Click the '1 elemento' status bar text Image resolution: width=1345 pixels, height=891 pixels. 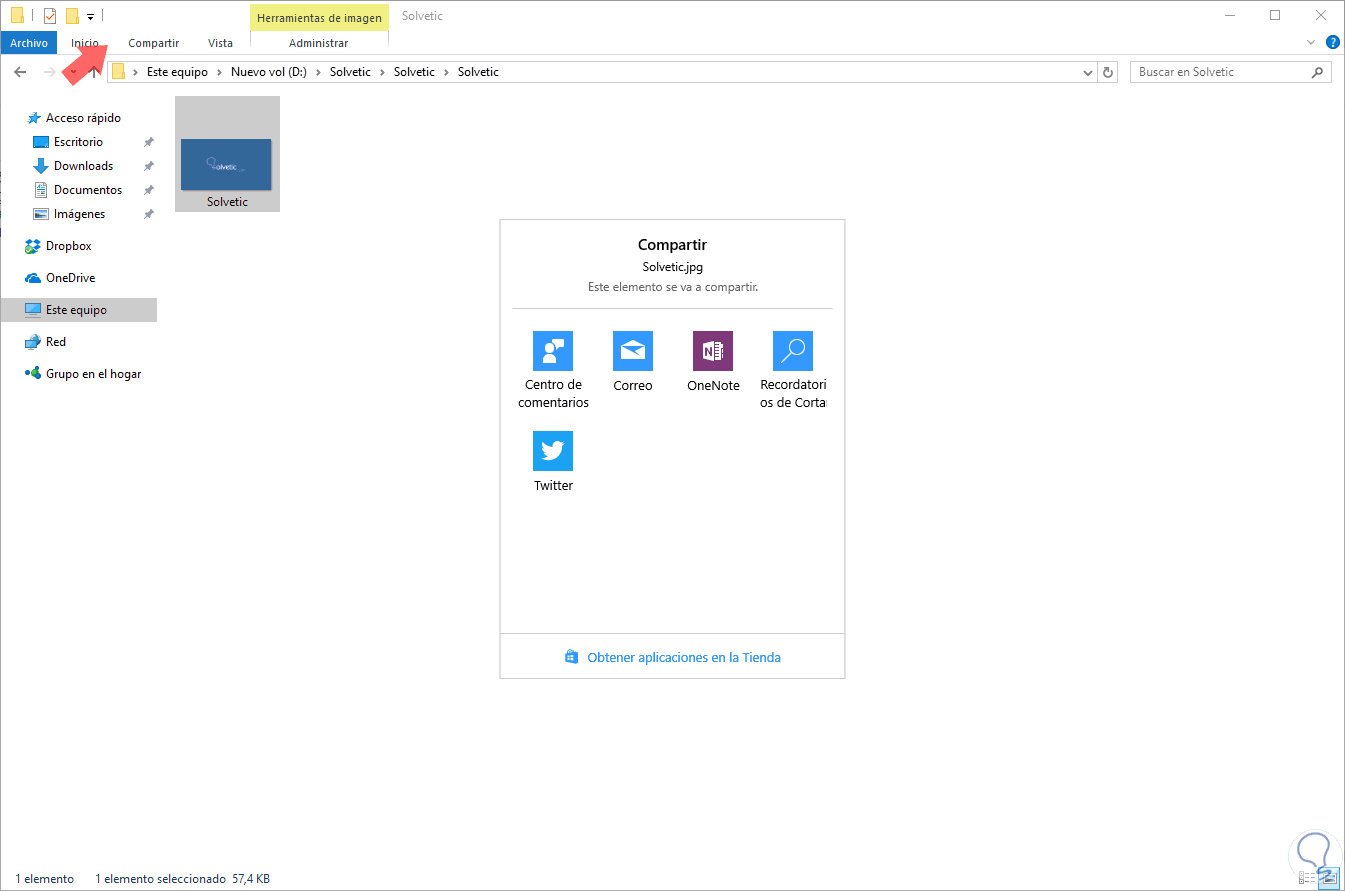(44, 879)
